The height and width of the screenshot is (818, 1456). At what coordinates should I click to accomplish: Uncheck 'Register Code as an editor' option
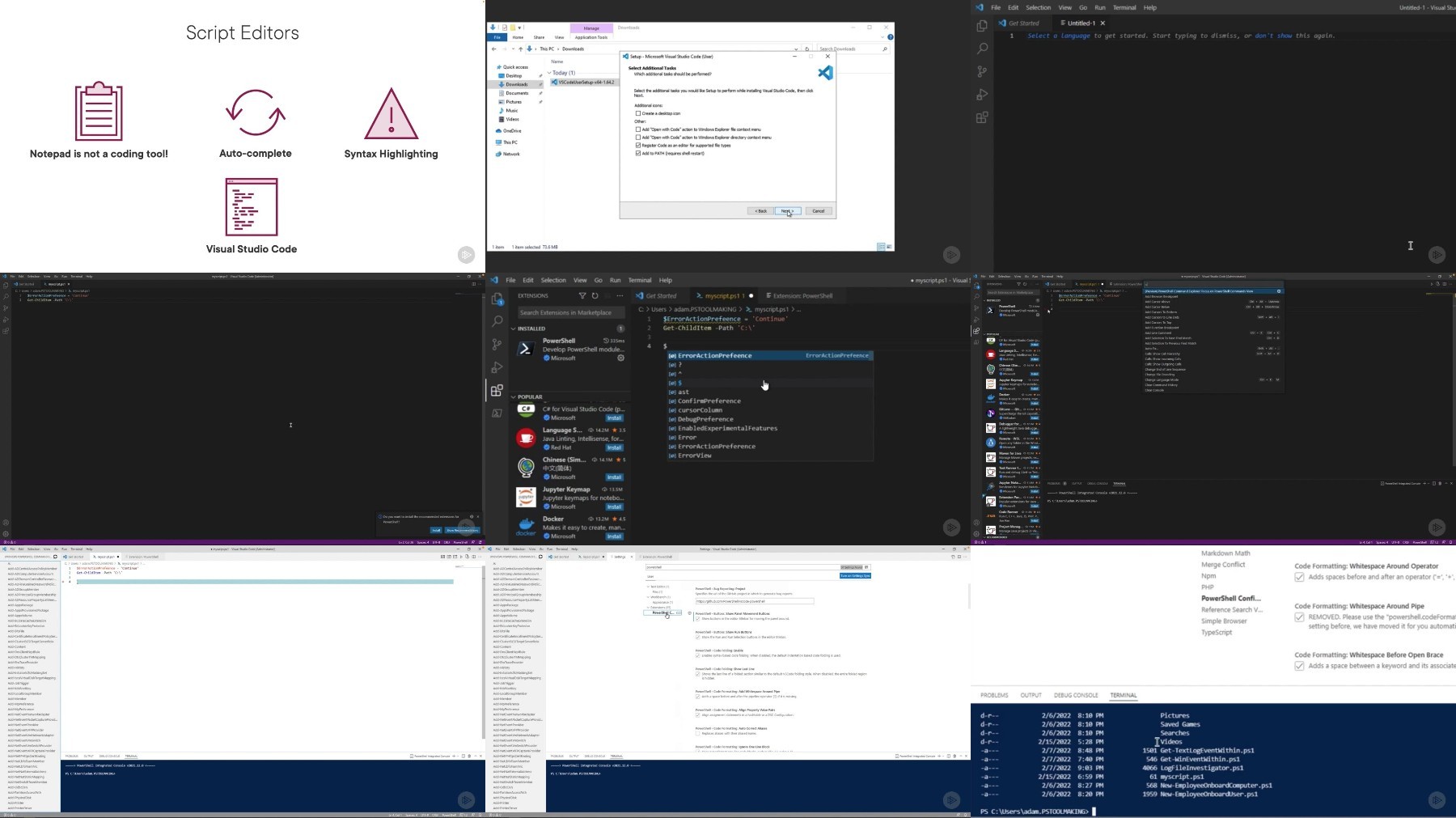click(638, 146)
